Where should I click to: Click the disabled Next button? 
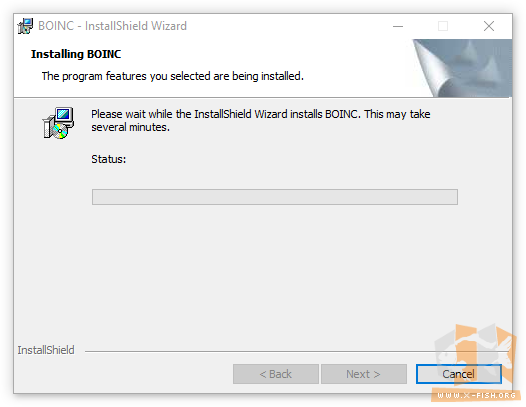coord(364,374)
